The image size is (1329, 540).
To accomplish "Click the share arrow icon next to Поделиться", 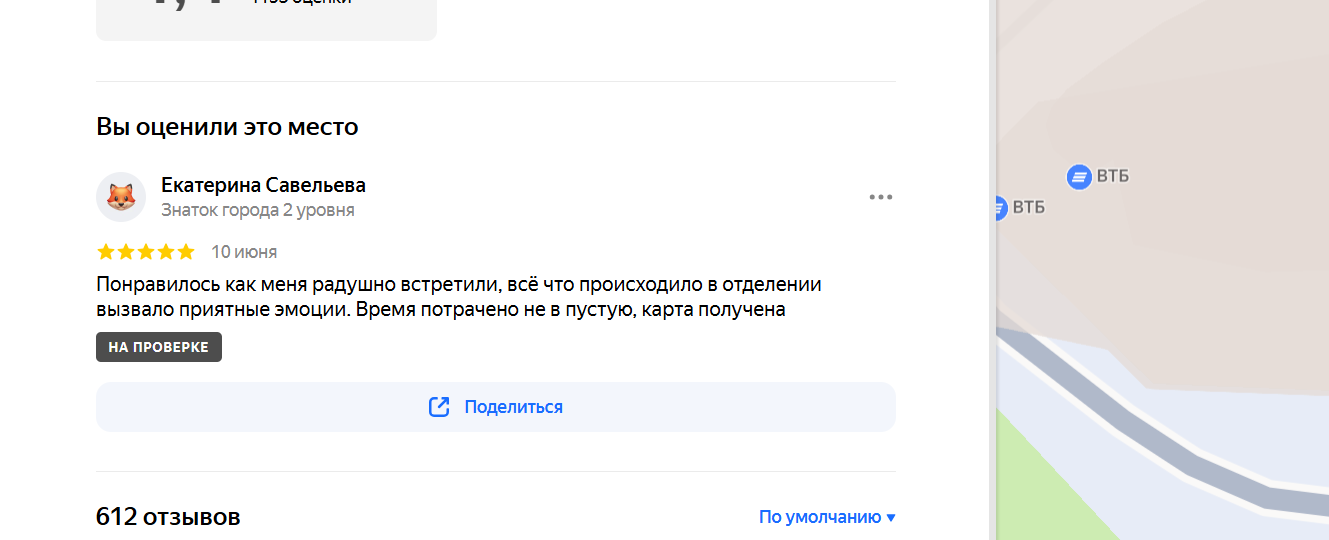I will 439,407.
